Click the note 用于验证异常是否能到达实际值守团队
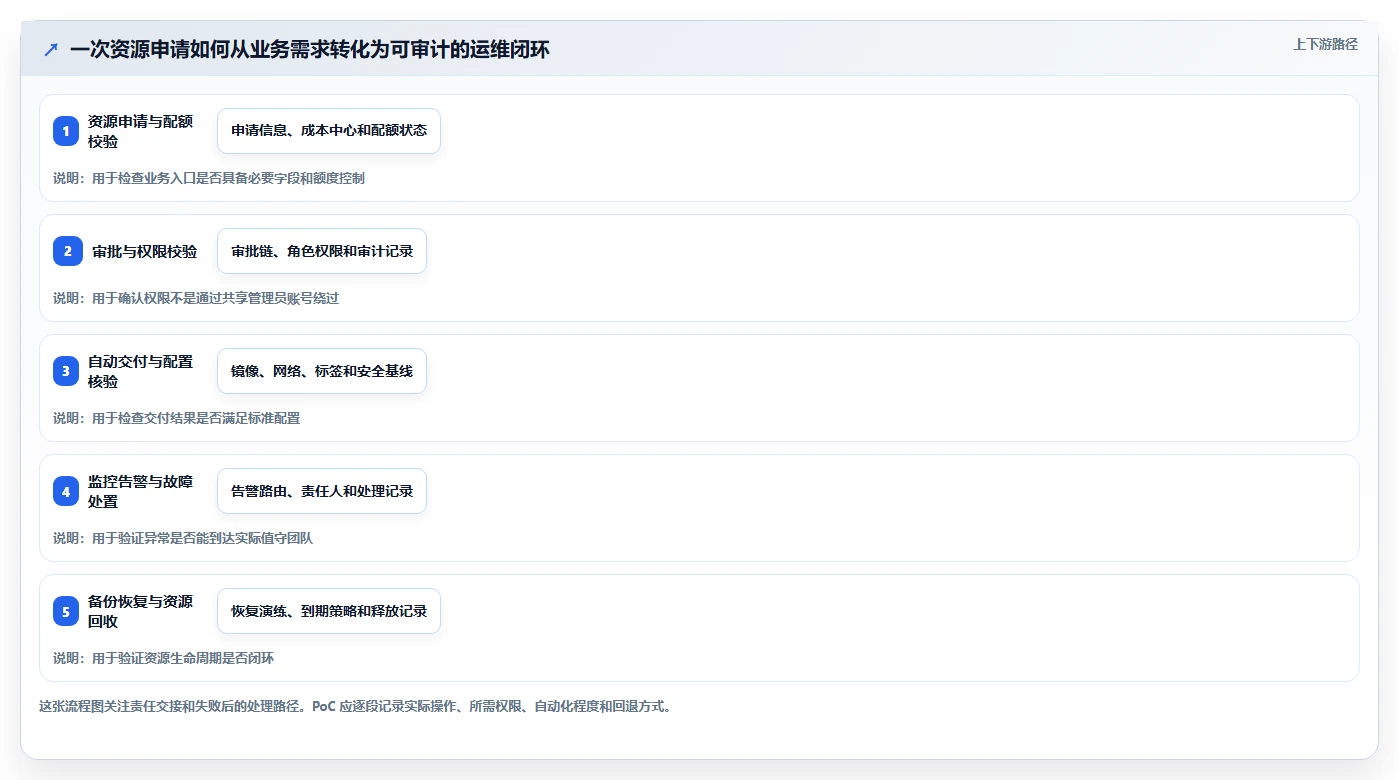 [202, 538]
